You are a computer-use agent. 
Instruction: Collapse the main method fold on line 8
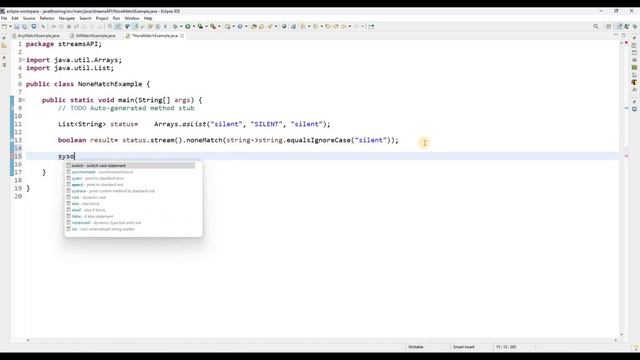pos(24,100)
